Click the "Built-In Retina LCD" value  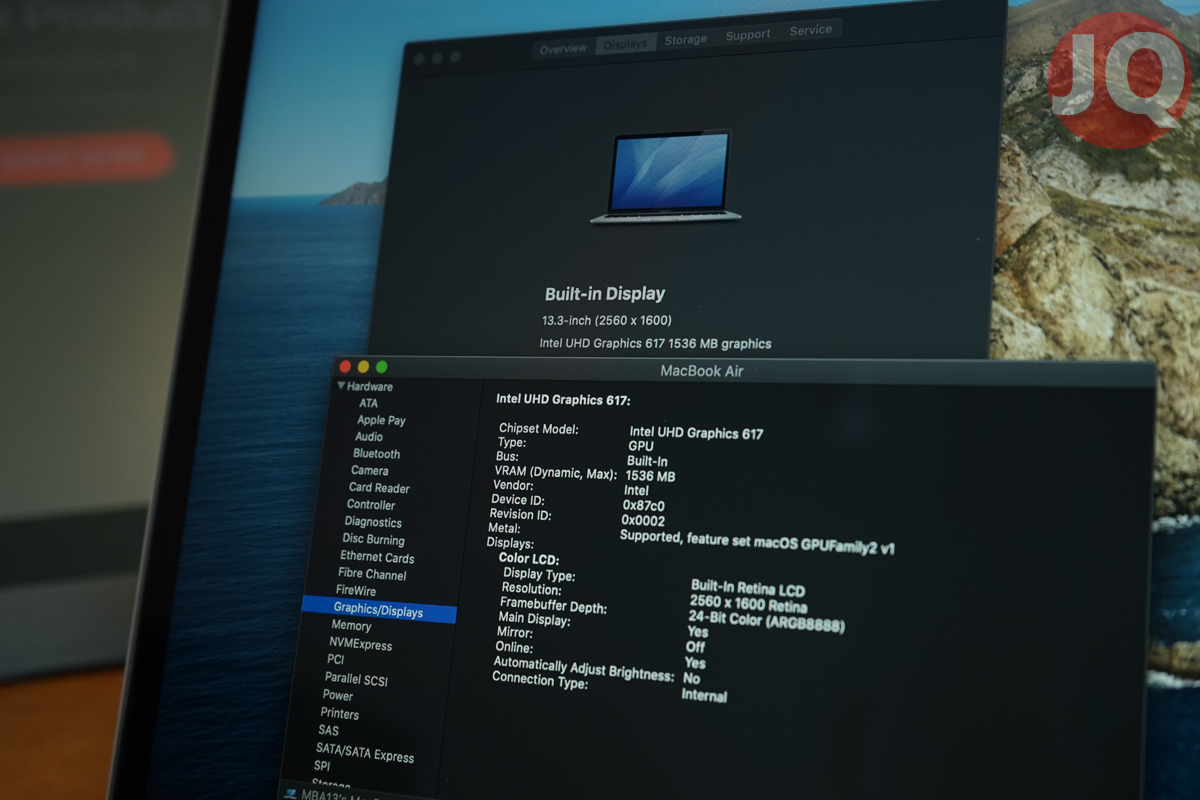[748, 589]
